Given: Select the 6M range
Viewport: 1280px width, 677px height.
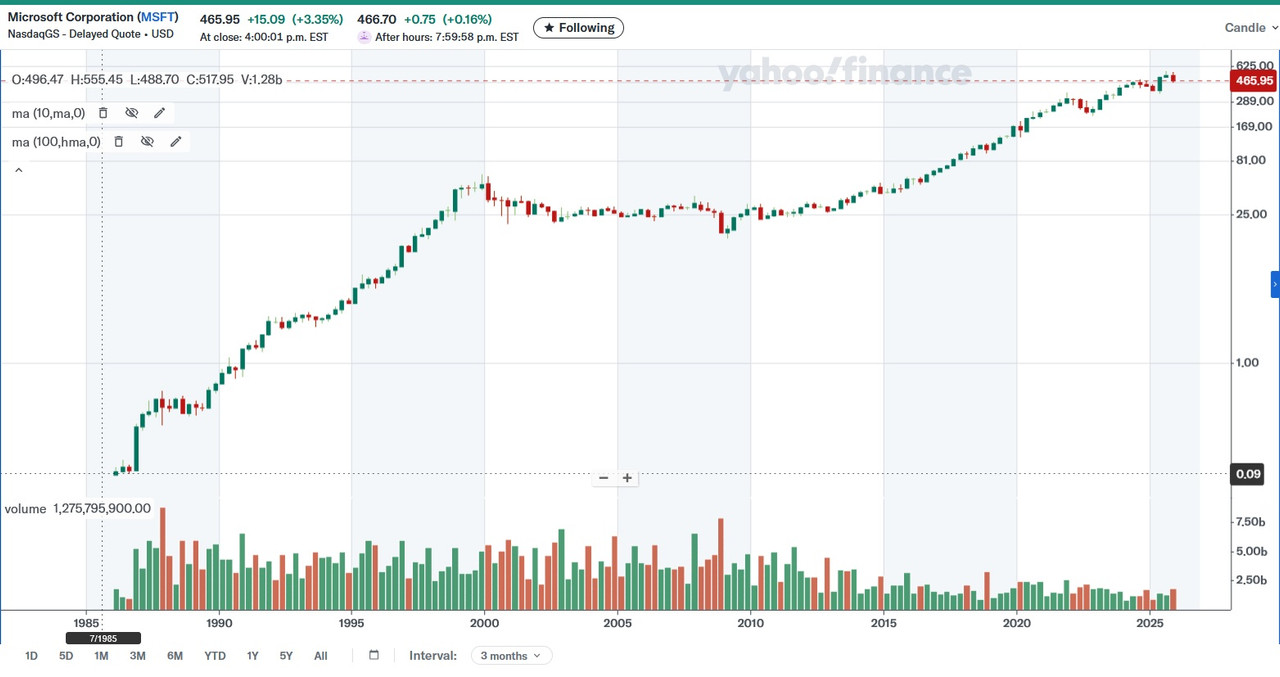Looking at the screenshot, I should click(x=175, y=656).
